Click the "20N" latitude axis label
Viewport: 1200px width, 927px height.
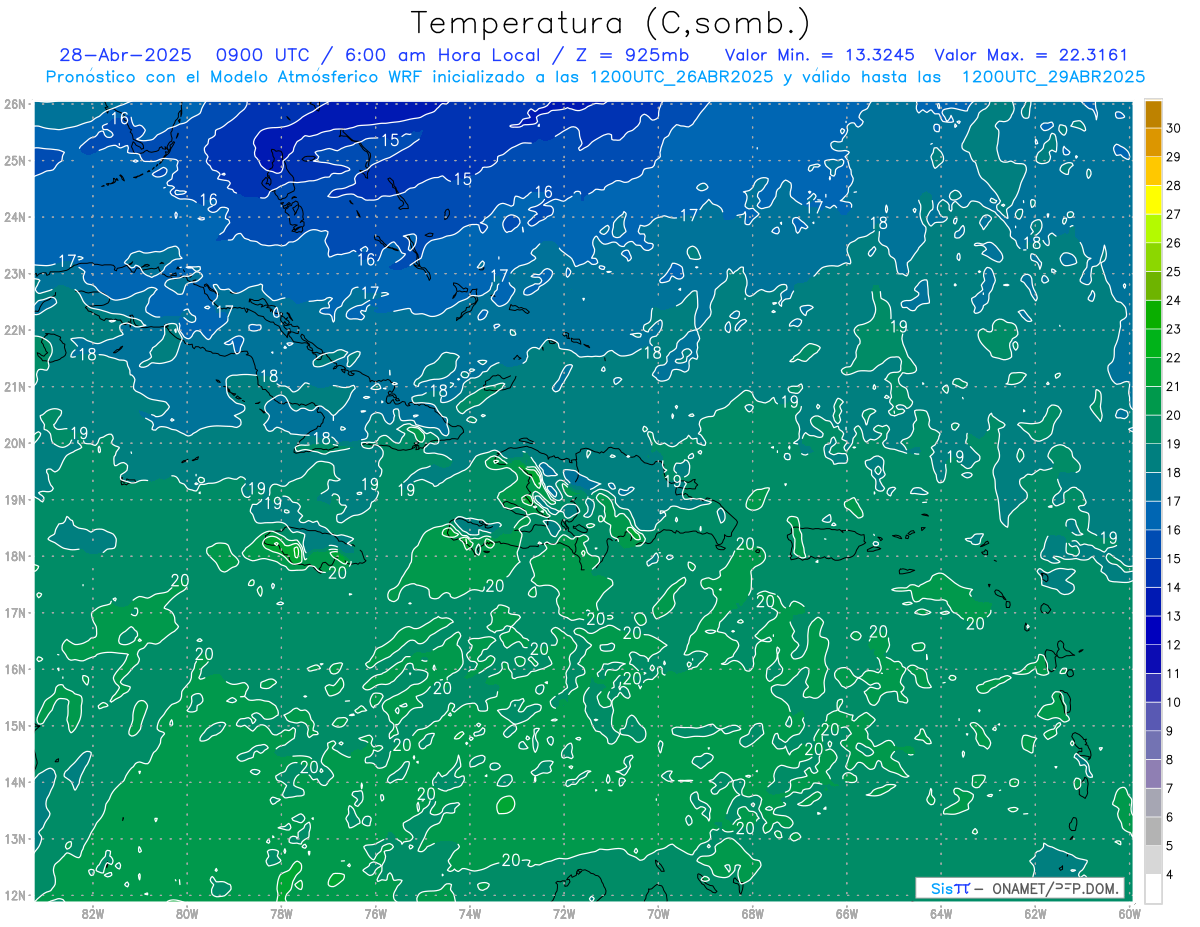(15, 443)
